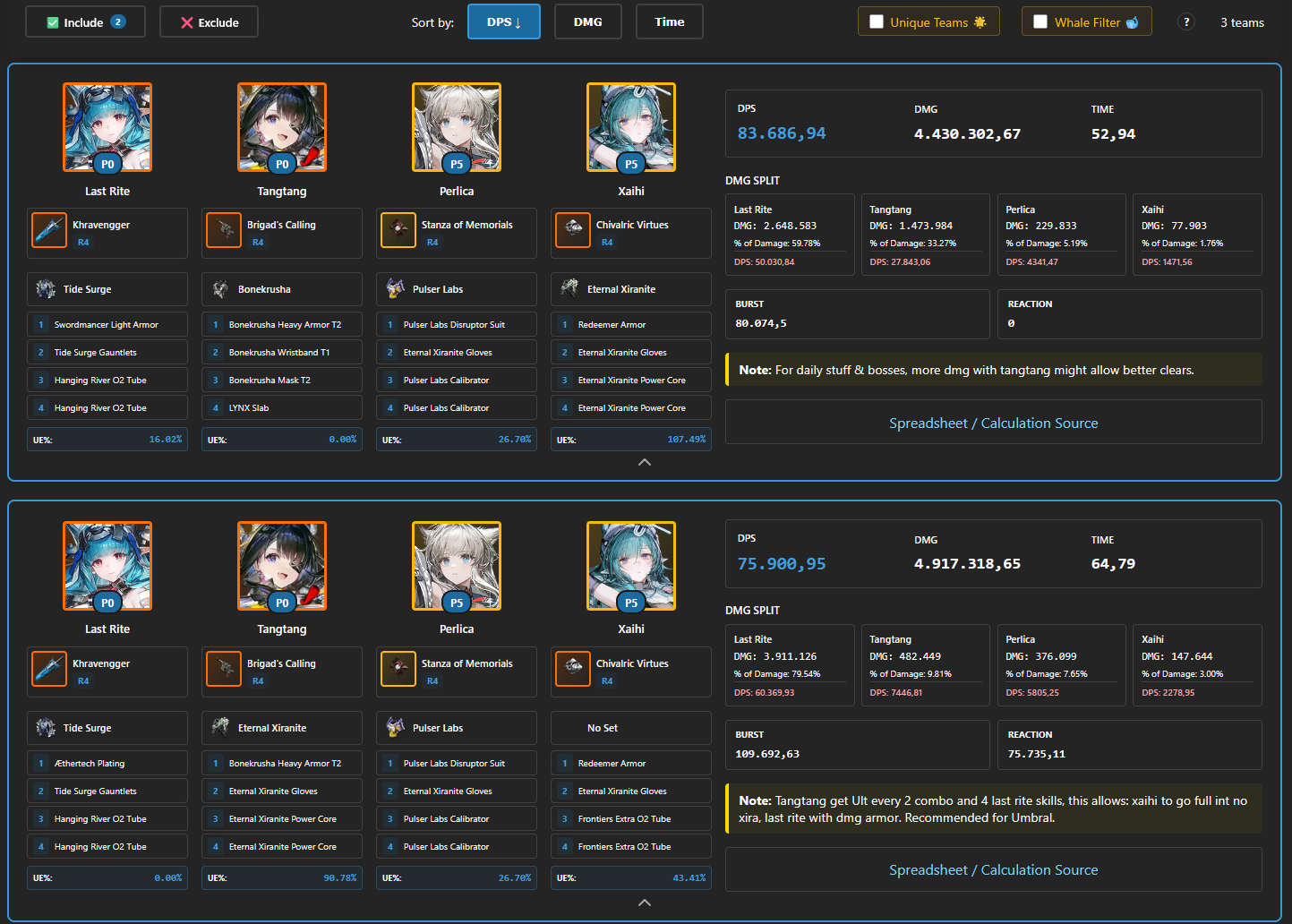Click Bonekrusha Mask T2 gear row
This screenshot has width=1292, height=924.
(282, 380)
